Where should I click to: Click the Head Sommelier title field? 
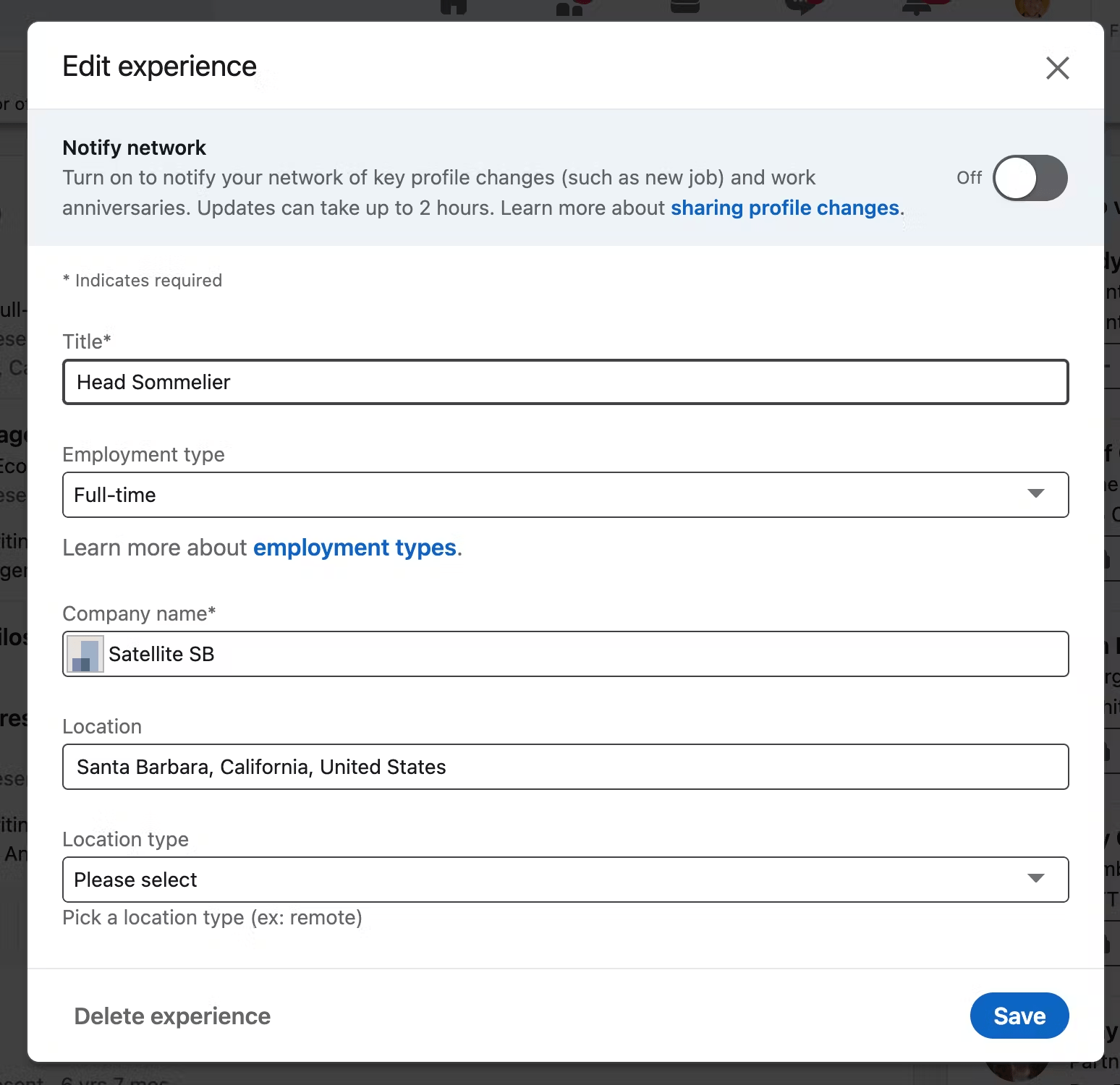[x=564, y=382]
